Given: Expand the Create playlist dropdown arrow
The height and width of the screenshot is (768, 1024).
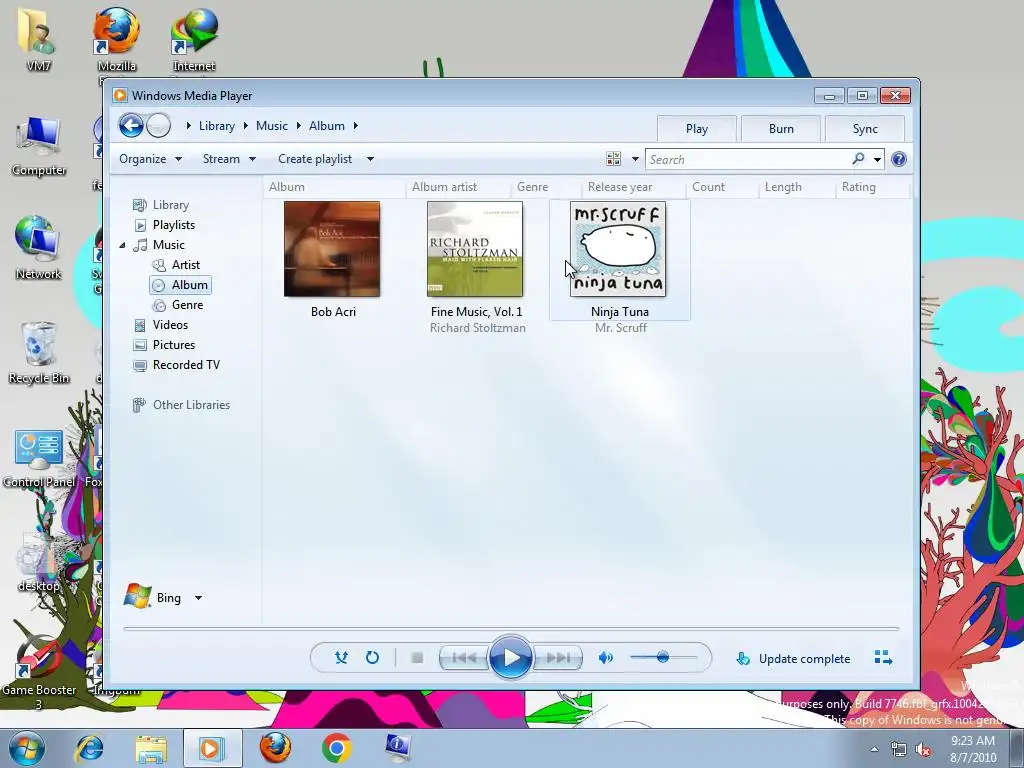Looking at the screenshot, I should tap(370, 159).
